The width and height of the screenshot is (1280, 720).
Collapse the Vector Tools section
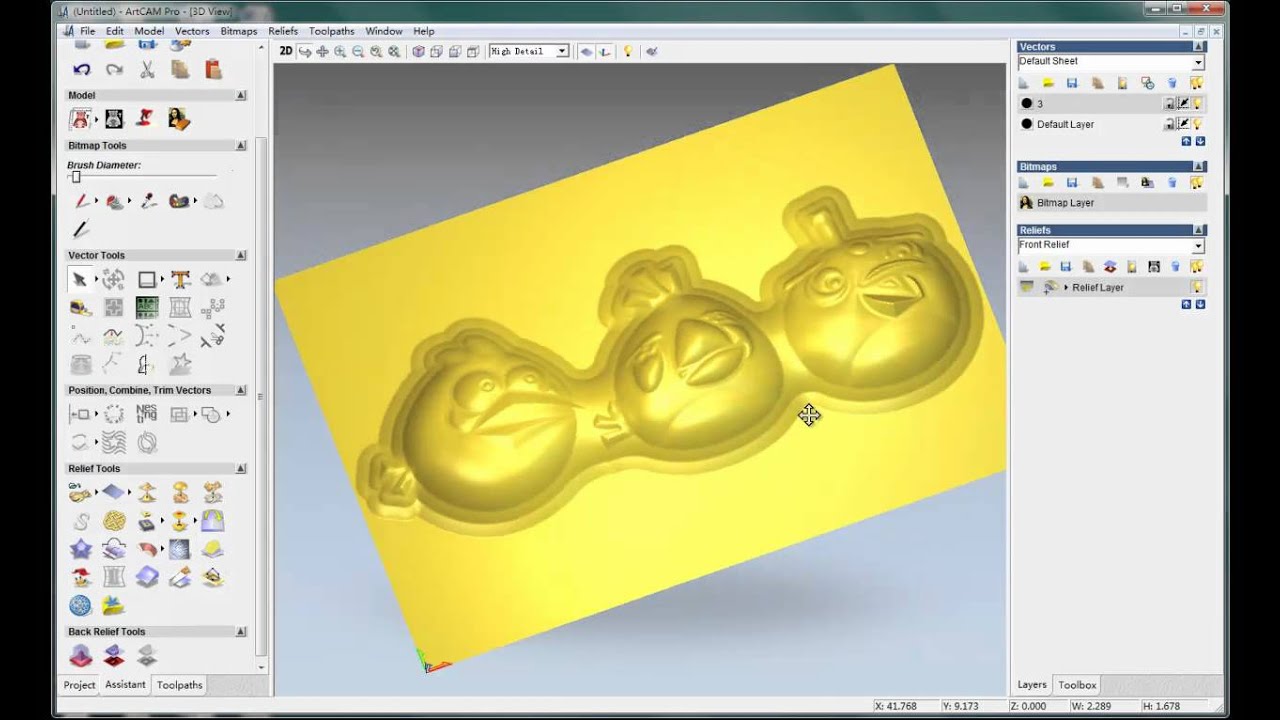click(241, 256)
